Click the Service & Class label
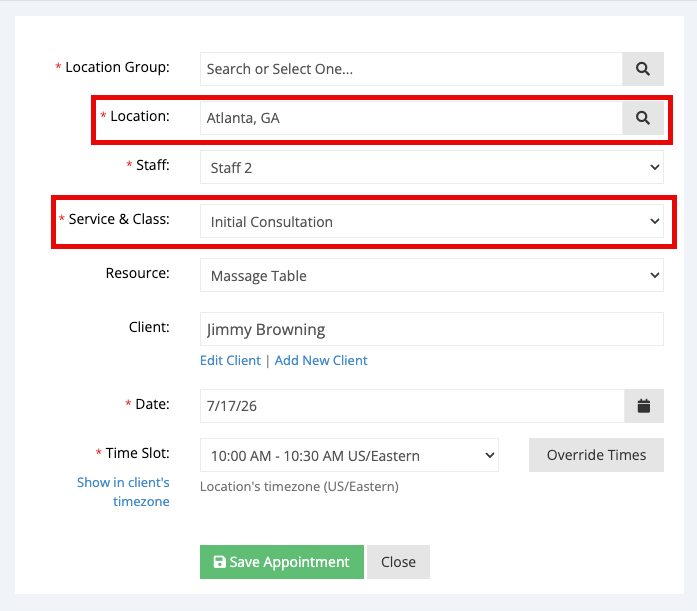 pyautogui.click(x=119, y=219)
